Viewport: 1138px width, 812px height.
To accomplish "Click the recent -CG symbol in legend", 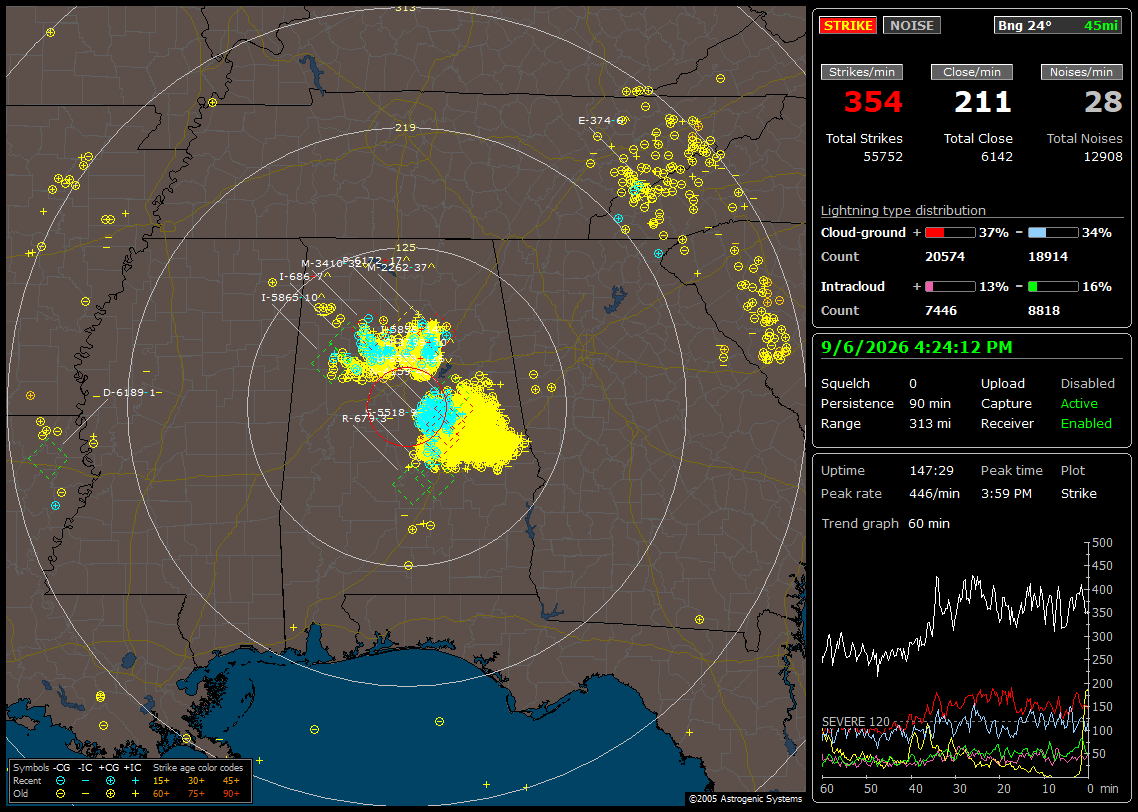I will point(60,781).
